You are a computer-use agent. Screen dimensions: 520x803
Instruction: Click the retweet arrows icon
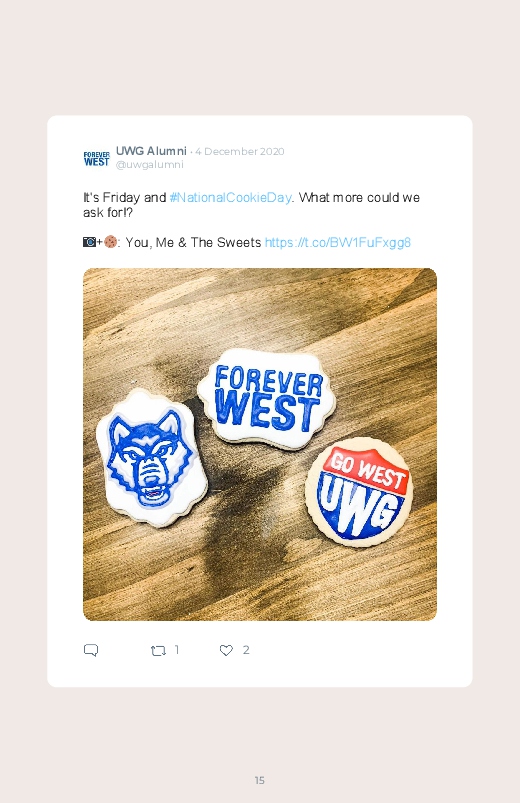pyautogui.click(x=158, y=651)
